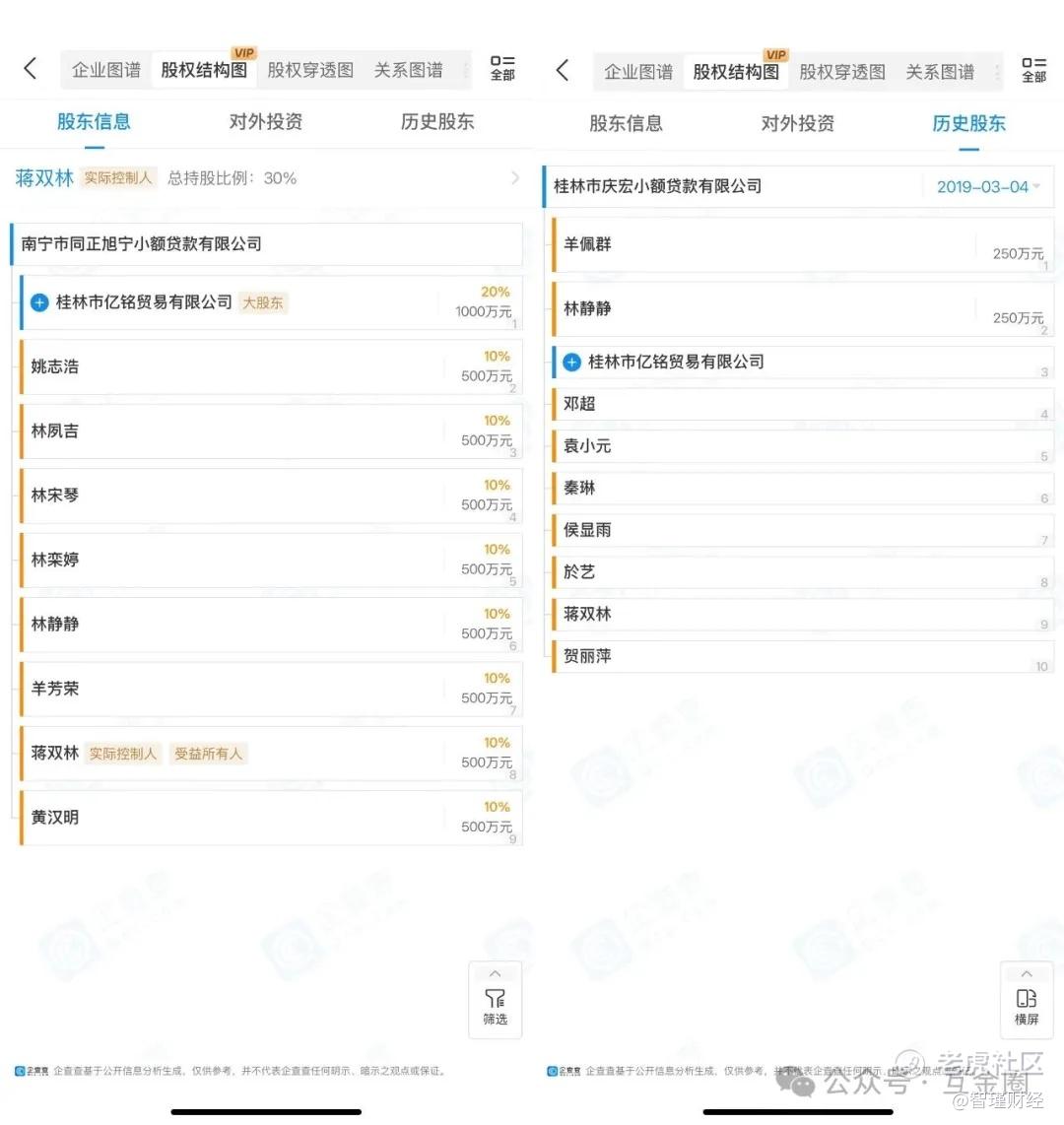Open 蒋双林 实际控制人 name link at top
This screenshot has width=1064, height=1125.
(x=44, y=178)
